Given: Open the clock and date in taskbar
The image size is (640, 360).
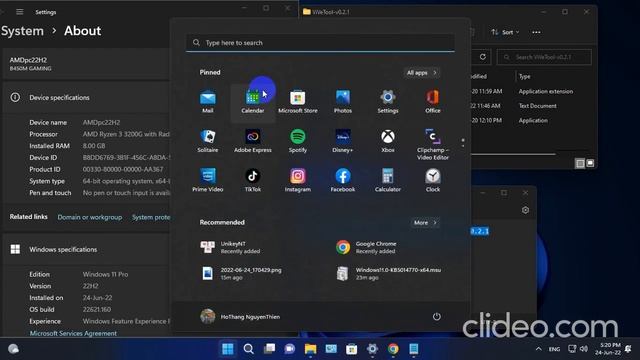Looking at the screenshot, I should pyautogui.click(x=608, y=349).
